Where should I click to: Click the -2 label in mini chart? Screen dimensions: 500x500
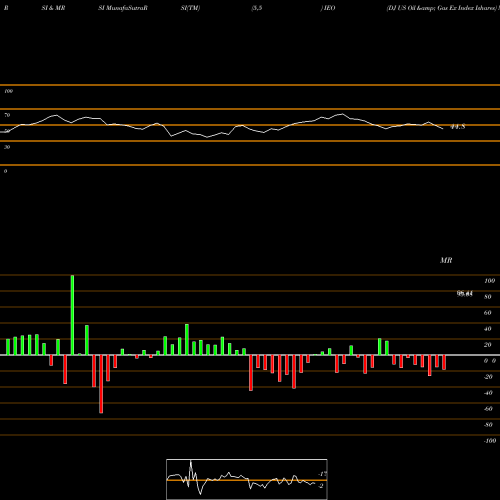(x=321, y=486)
